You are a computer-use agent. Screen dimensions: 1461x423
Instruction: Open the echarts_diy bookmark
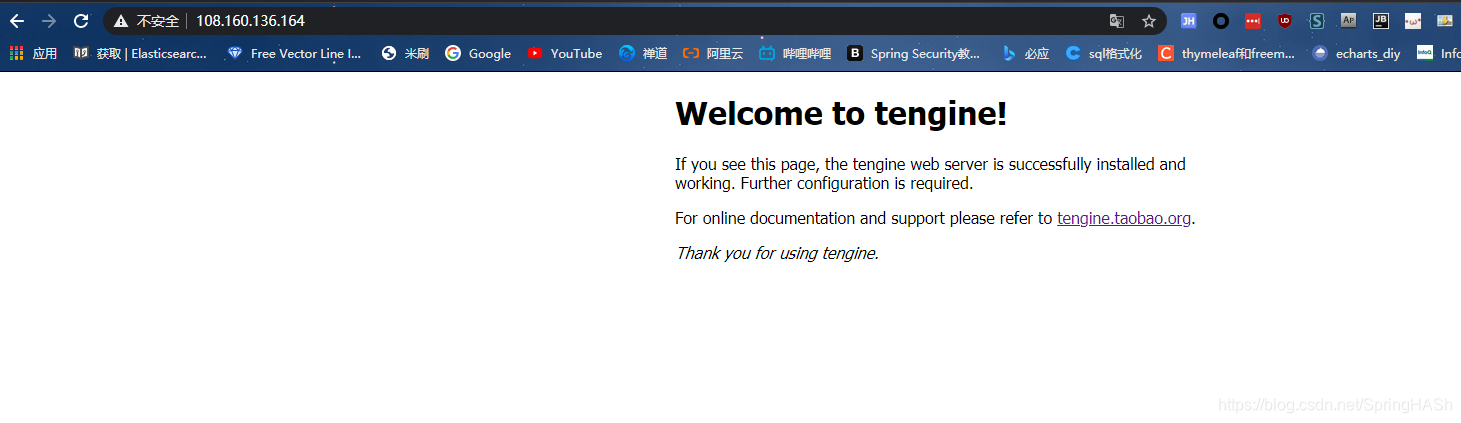tap(1357, 54)
